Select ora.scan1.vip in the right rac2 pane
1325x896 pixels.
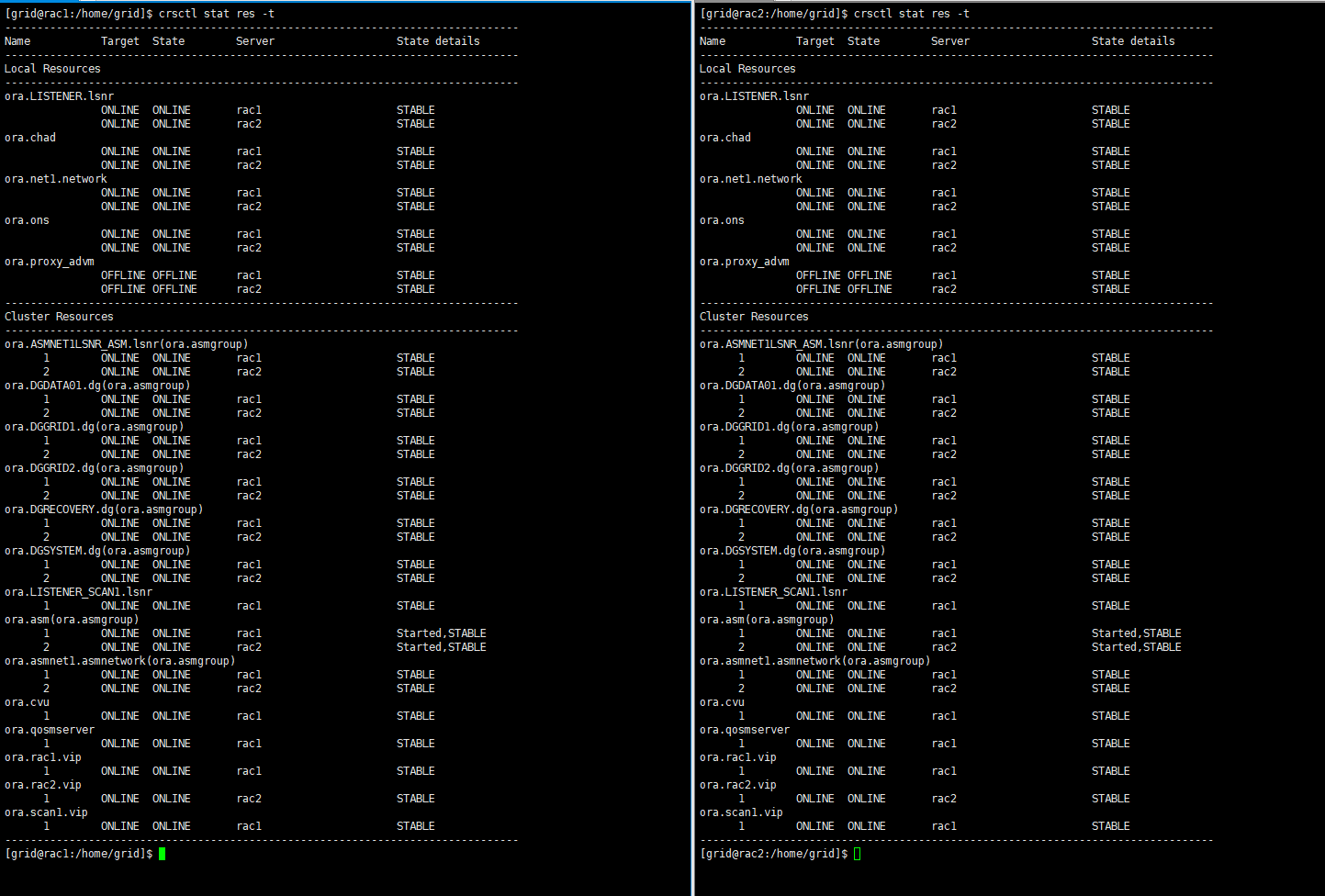tap(741, 812)
